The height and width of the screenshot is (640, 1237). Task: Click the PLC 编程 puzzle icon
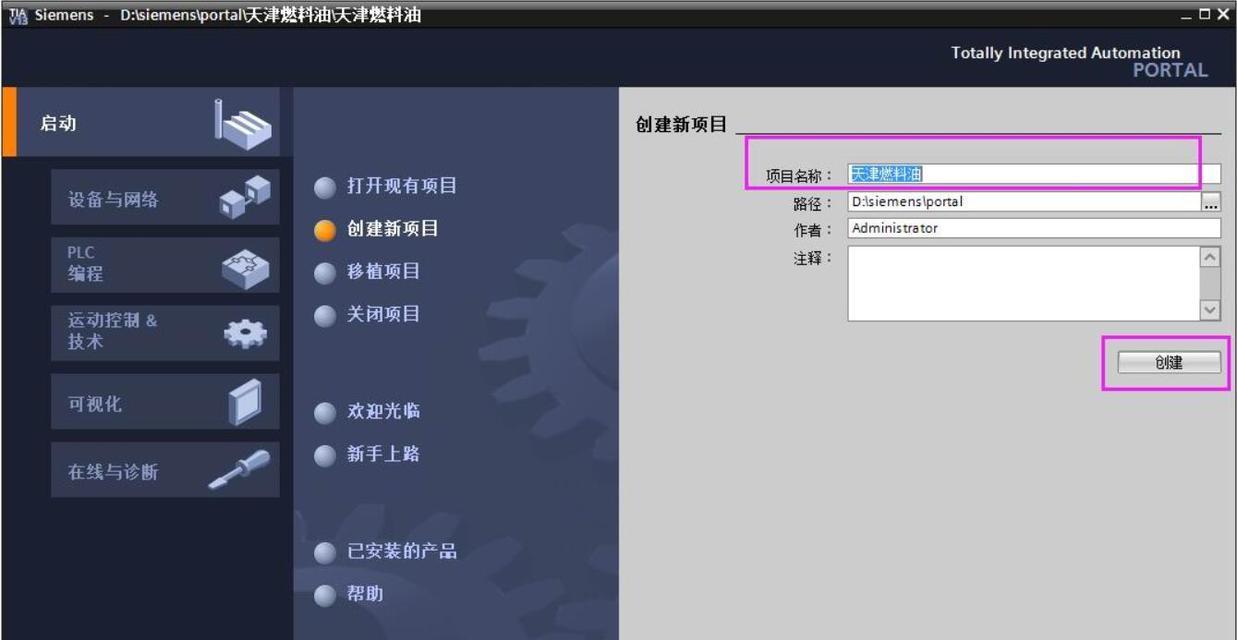(245, 267)
